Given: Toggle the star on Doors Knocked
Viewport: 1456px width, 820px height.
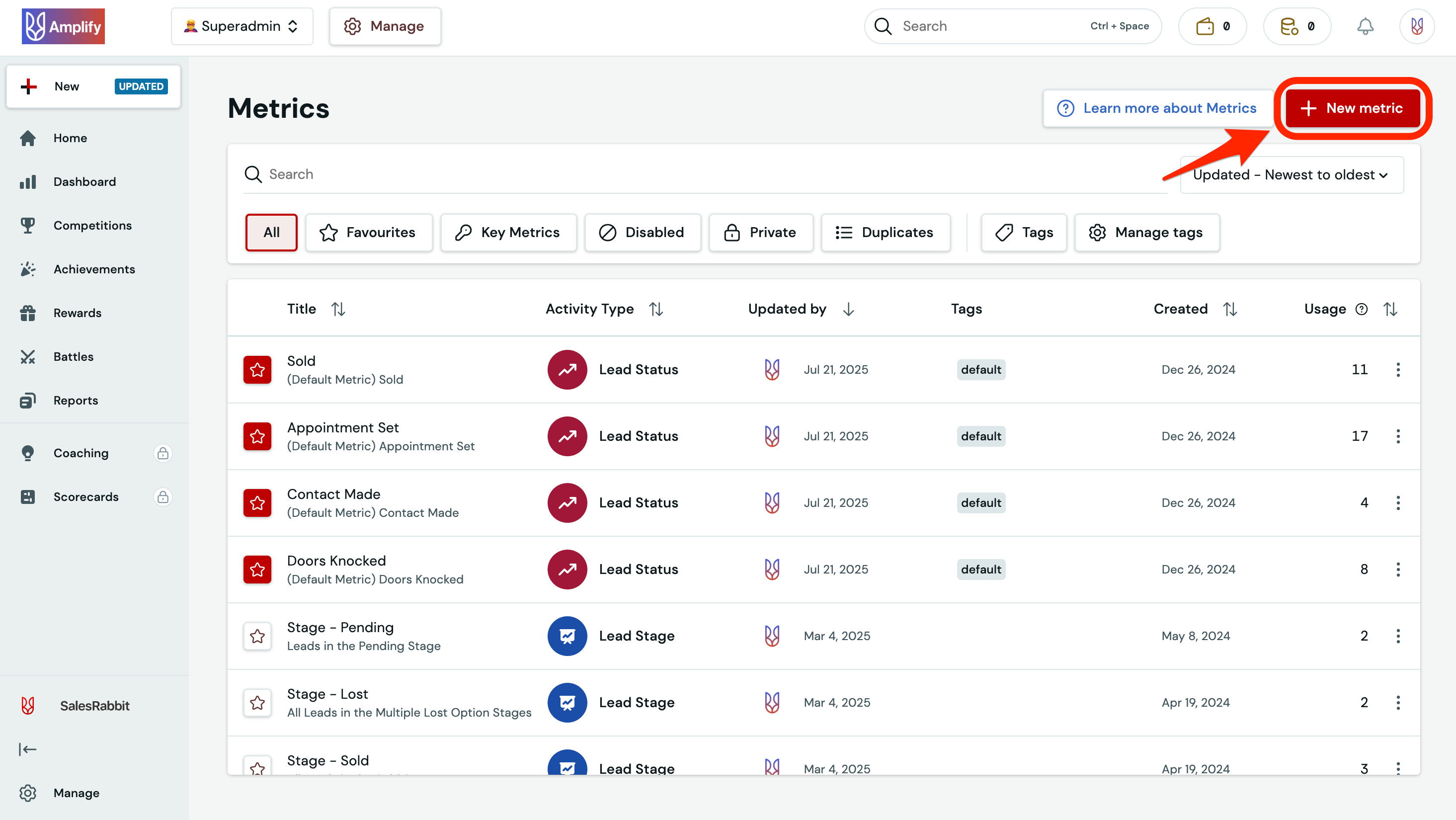Looking at the screenshot, I should (x=257, y=569).
